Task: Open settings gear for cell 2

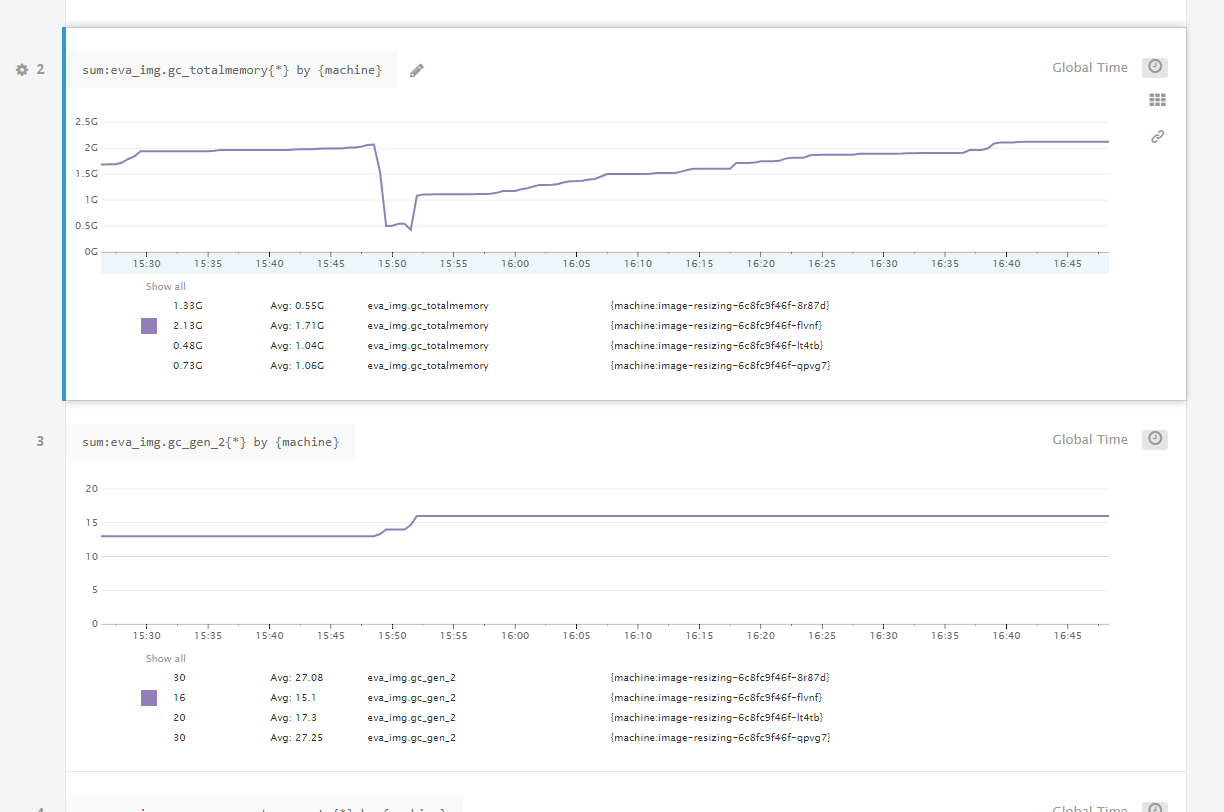Action: (21, 70)
